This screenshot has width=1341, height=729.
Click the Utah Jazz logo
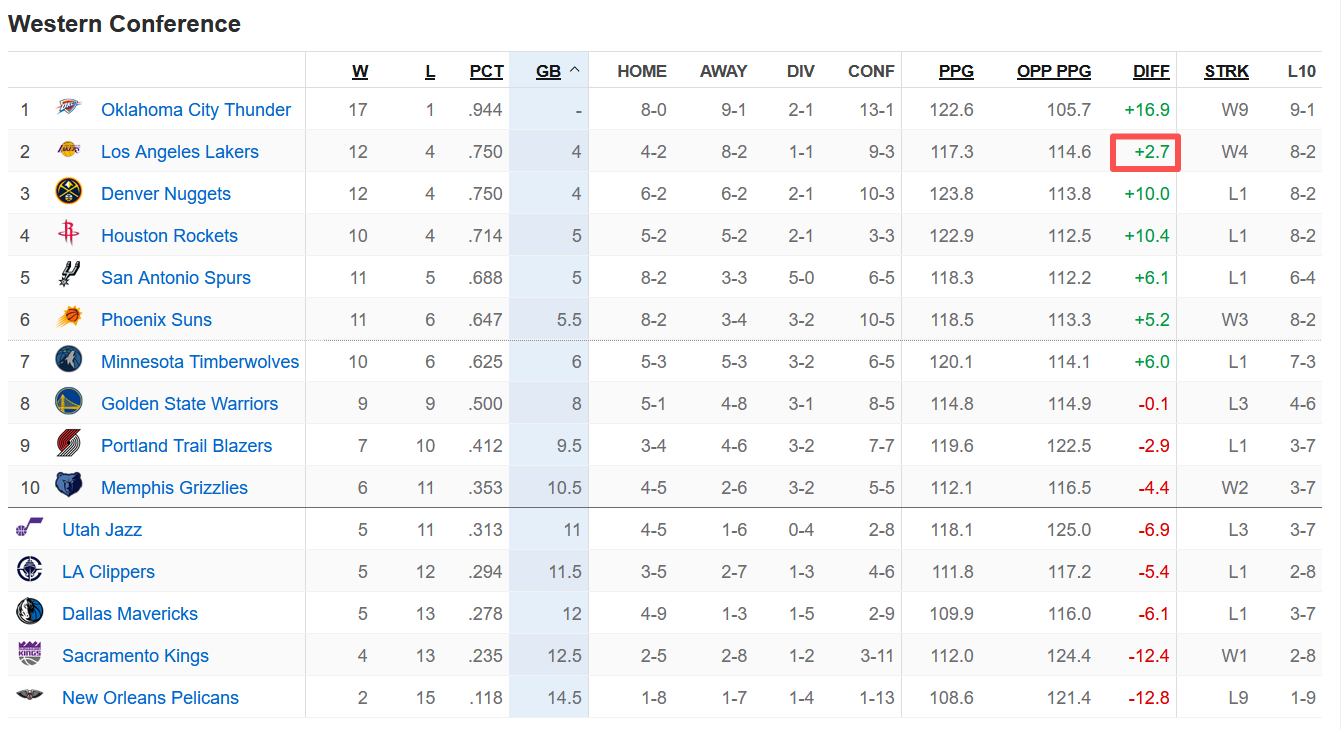click(x=30, y=528)
